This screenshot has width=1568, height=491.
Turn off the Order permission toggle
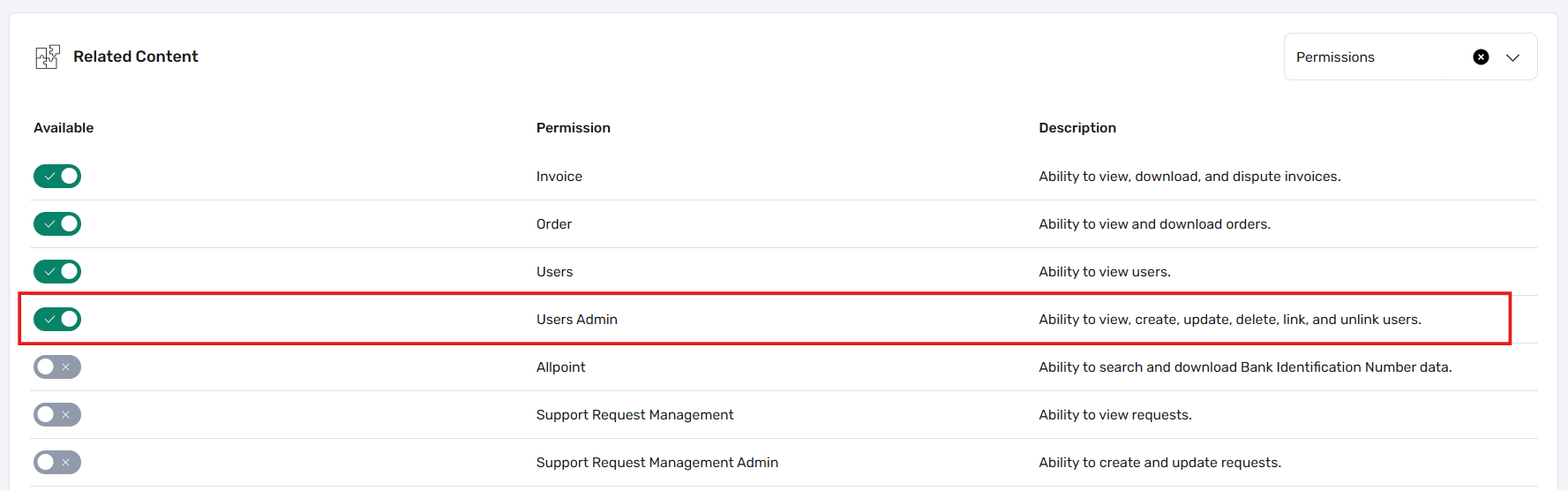click(x=57, y=224)
